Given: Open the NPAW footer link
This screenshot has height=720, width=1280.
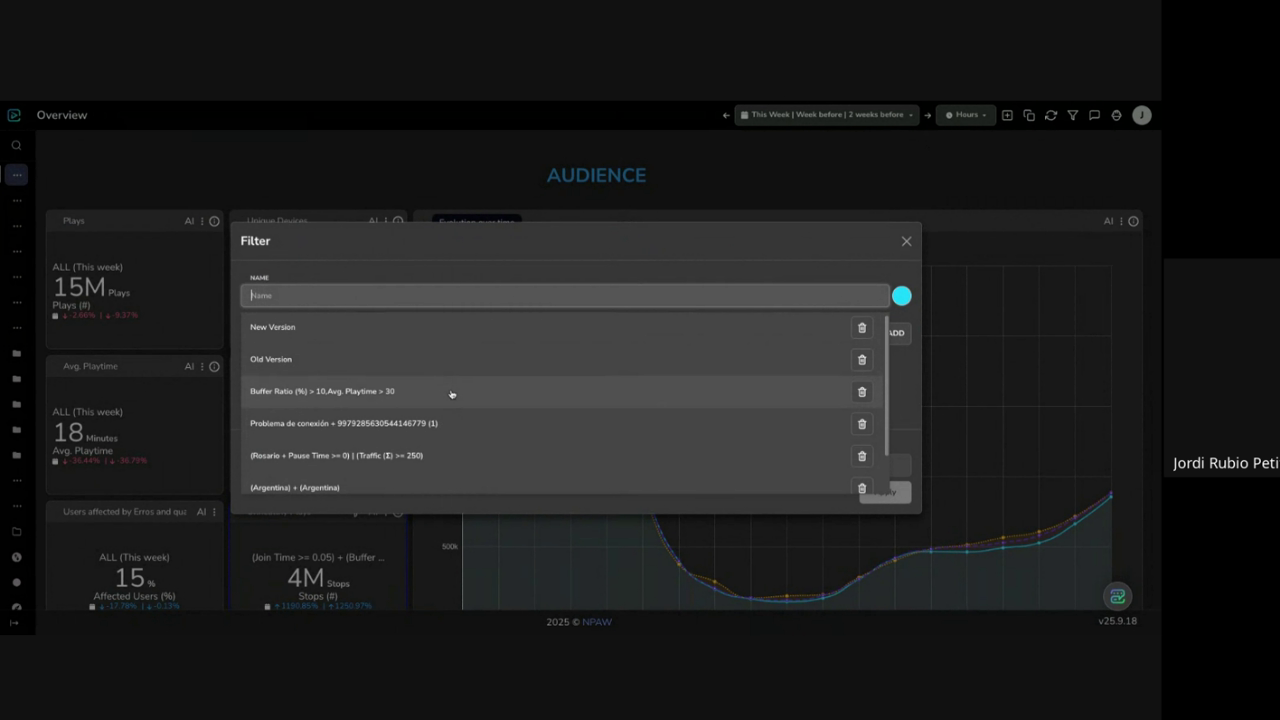Looking at the screenshot, I should 597,622.
